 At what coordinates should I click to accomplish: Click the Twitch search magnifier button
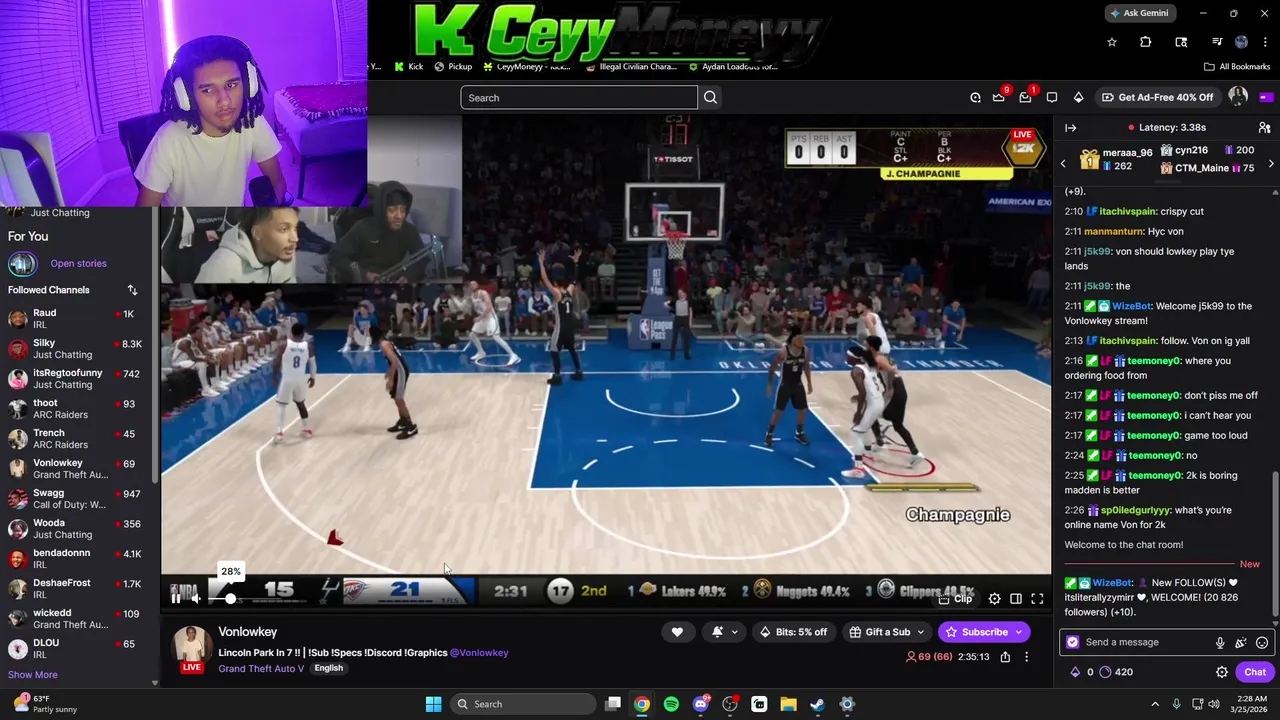(x=710, y=98)
